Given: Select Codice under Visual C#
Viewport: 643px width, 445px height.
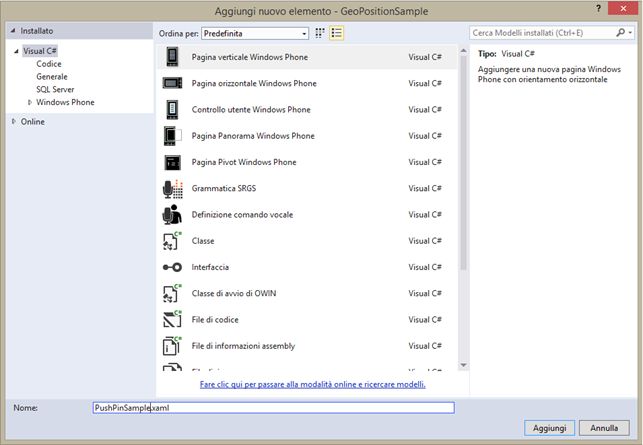Looking at the screenshot, I should (49, 63).
